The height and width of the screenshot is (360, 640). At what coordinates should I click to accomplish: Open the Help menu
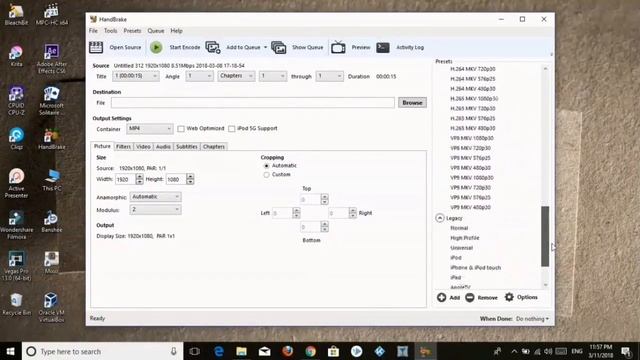point(176,31)
